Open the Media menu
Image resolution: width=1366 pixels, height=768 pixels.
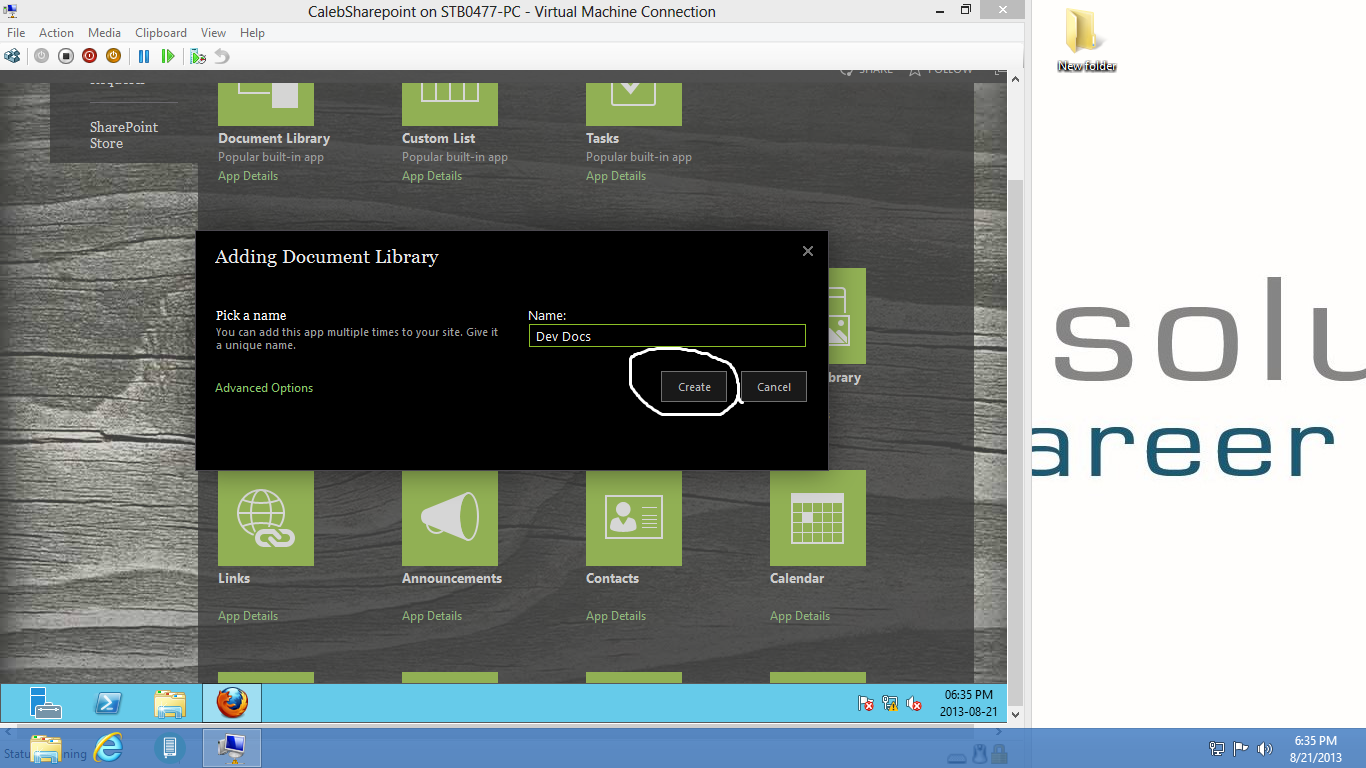click(104, 33)
